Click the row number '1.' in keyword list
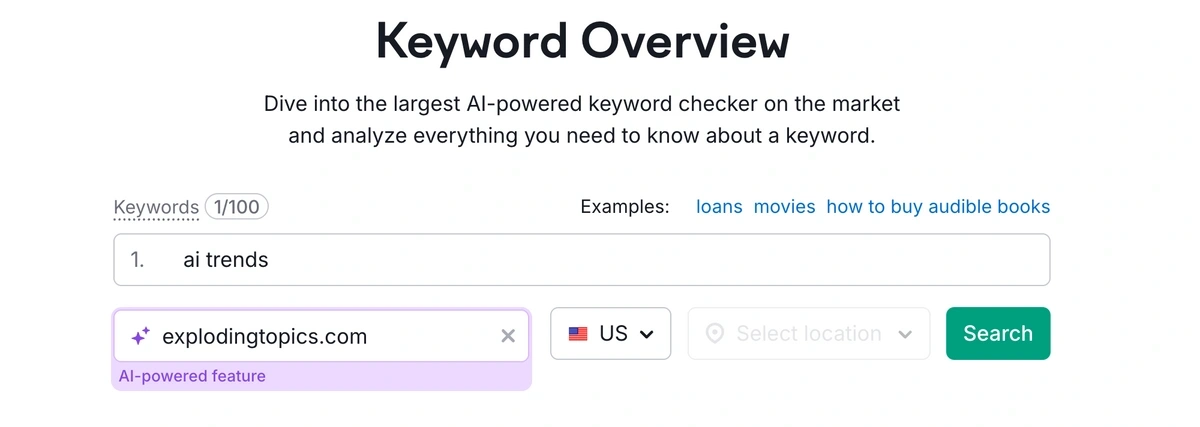Viewport: 1200px width, 427px height. point(137,260)
